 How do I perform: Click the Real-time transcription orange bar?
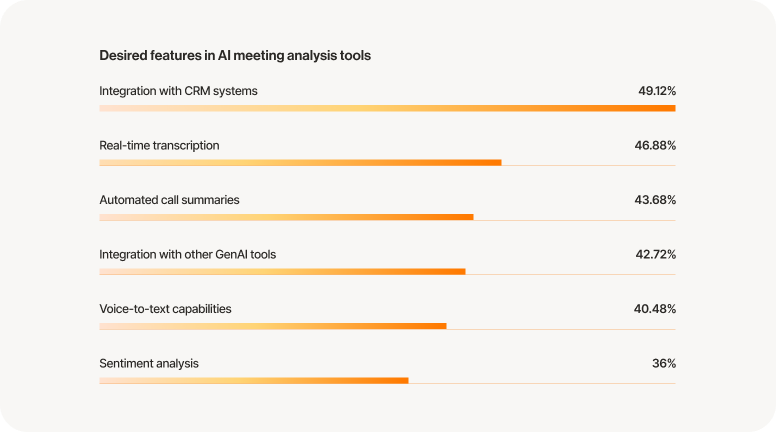coord(300,162)
